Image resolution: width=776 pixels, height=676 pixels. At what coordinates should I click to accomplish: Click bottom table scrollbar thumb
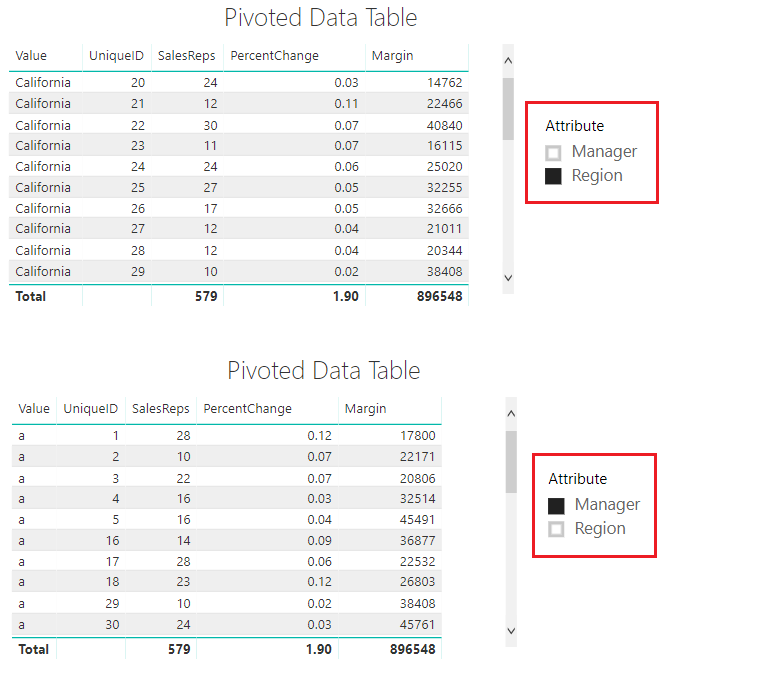[511, 462]
